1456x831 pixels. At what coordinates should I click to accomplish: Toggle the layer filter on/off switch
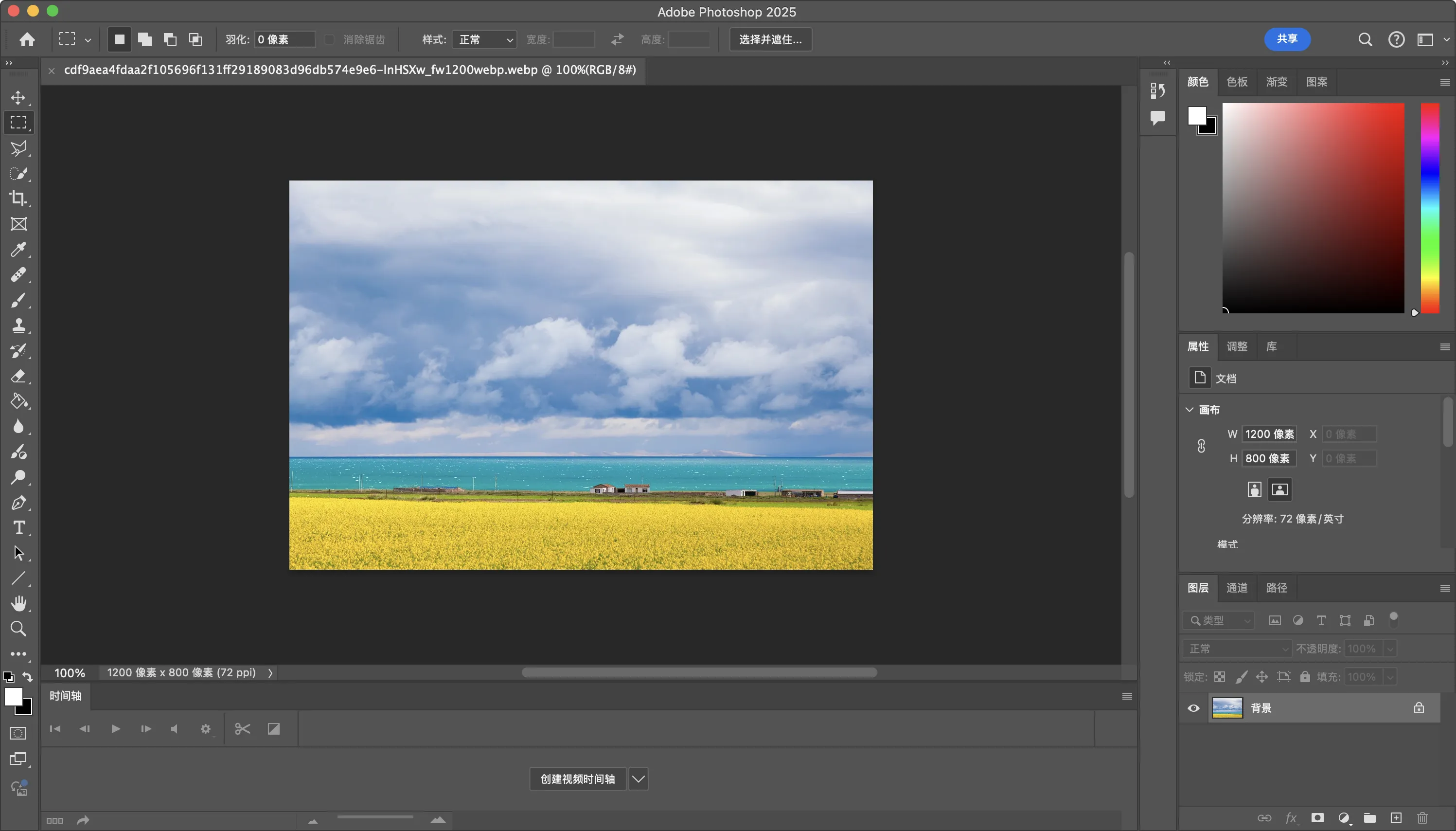pyautogui.click(x=1393, y=619)
